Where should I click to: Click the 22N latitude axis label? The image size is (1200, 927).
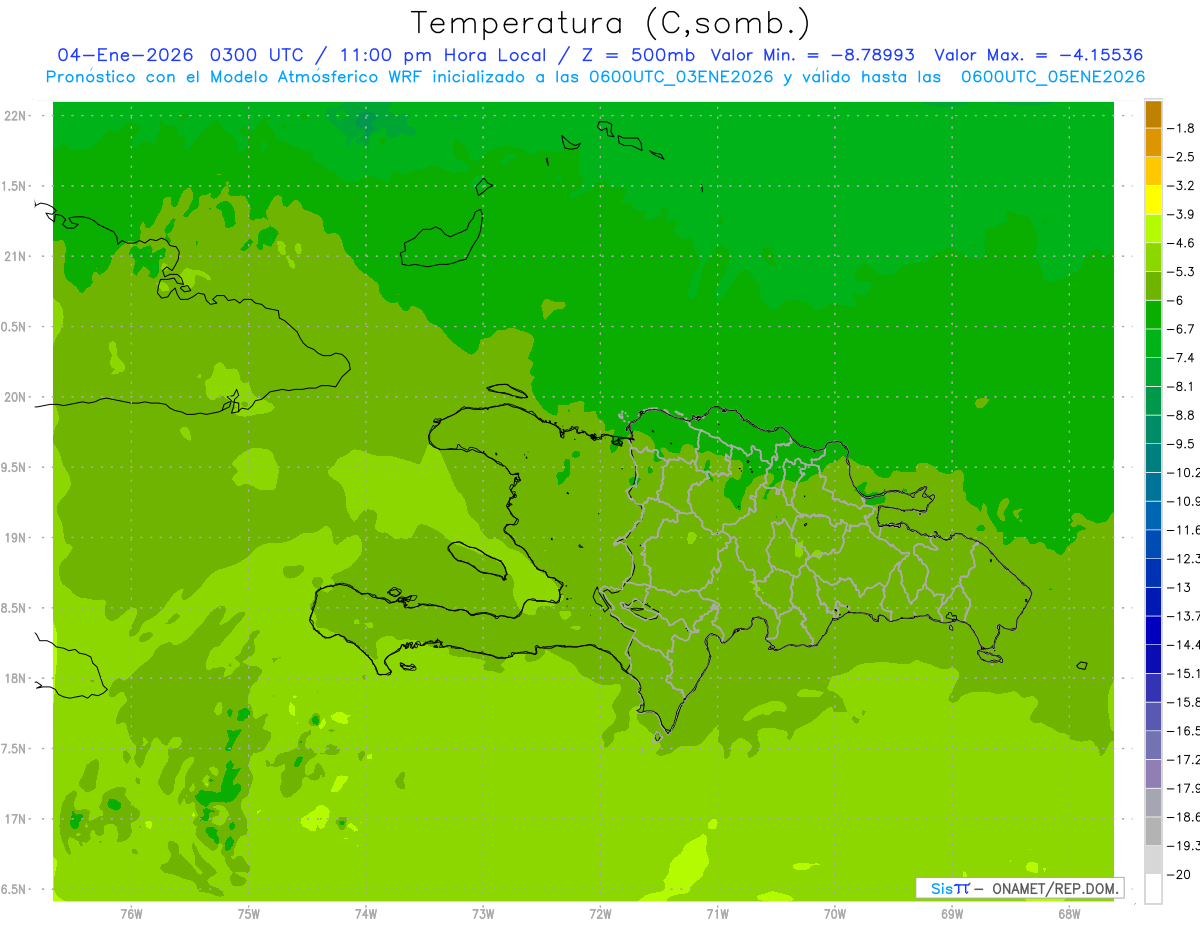tap(15, 116)
